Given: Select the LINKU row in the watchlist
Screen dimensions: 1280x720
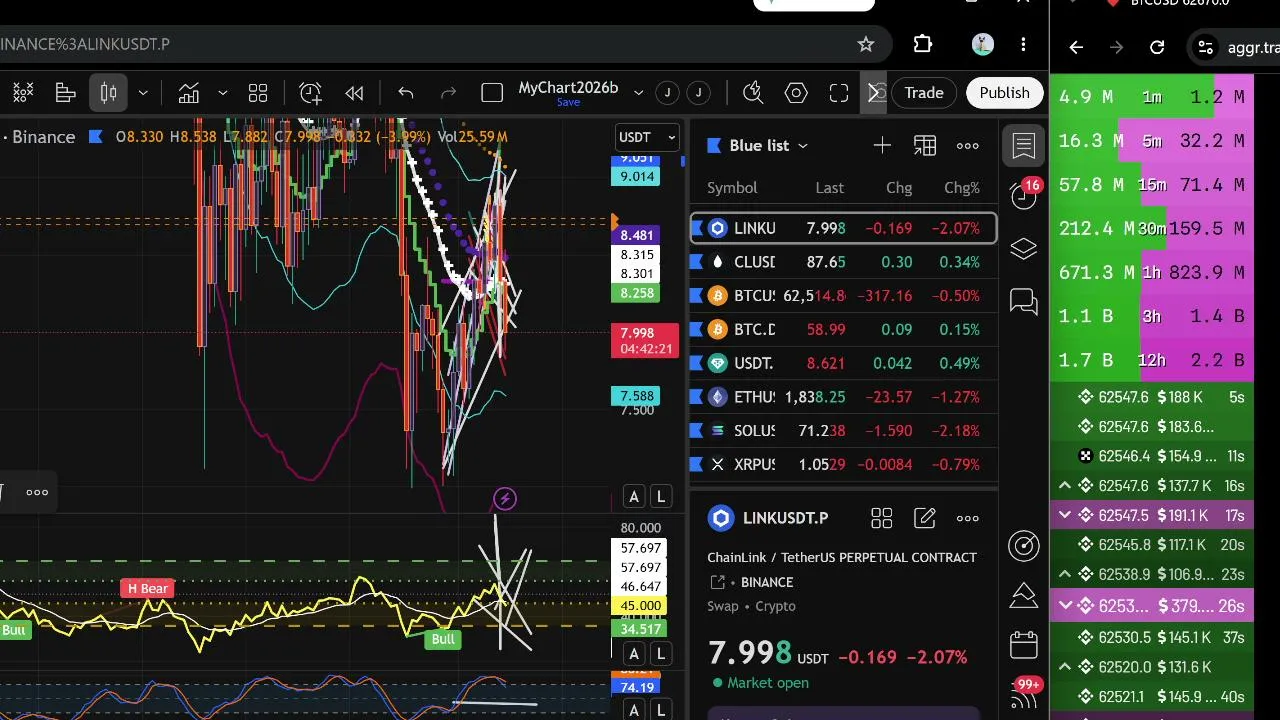Looking at the screenshot, I should tap(844, 228).
